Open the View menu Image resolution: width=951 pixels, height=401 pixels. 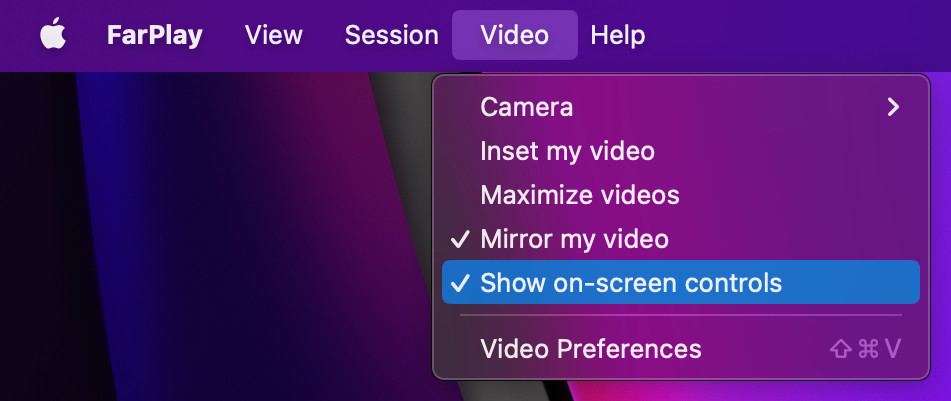pyautogui.click(x=274, y=36)
